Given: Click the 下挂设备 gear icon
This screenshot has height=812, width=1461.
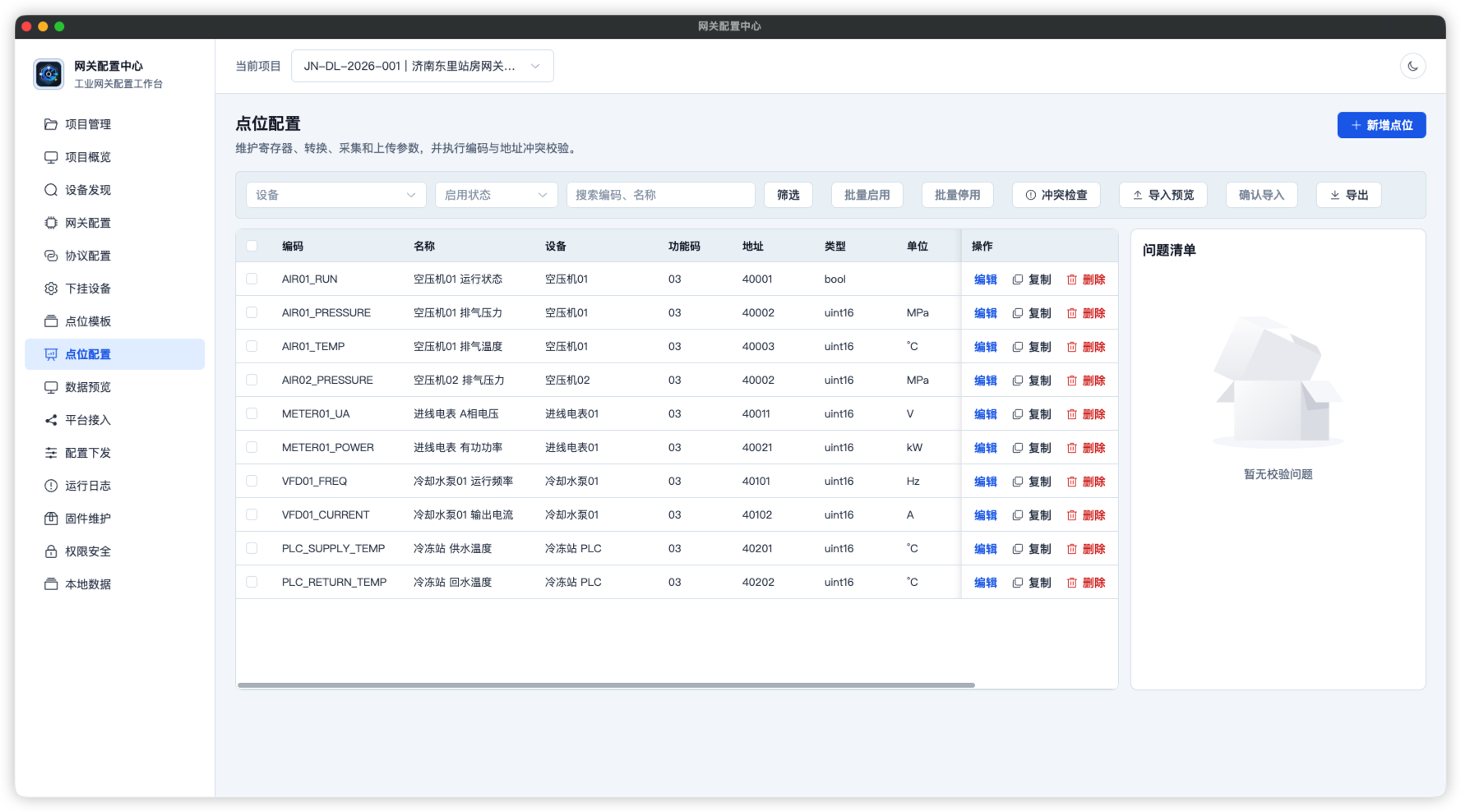Looking at the screenshot, I should [x=51, y=288].
